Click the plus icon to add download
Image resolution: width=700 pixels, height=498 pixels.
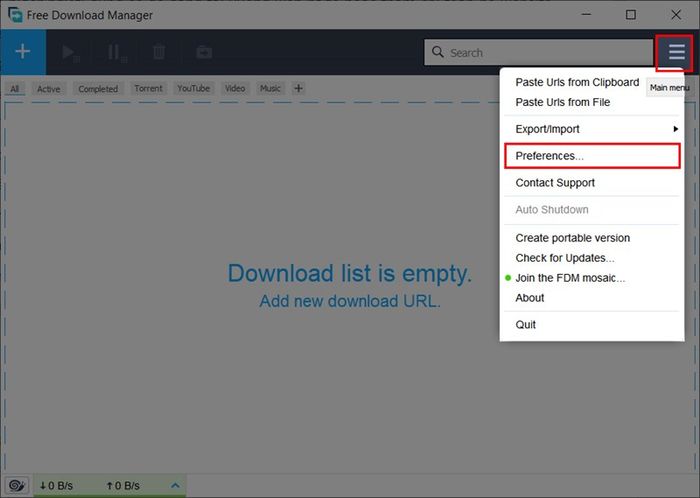[x=23, y=52]
